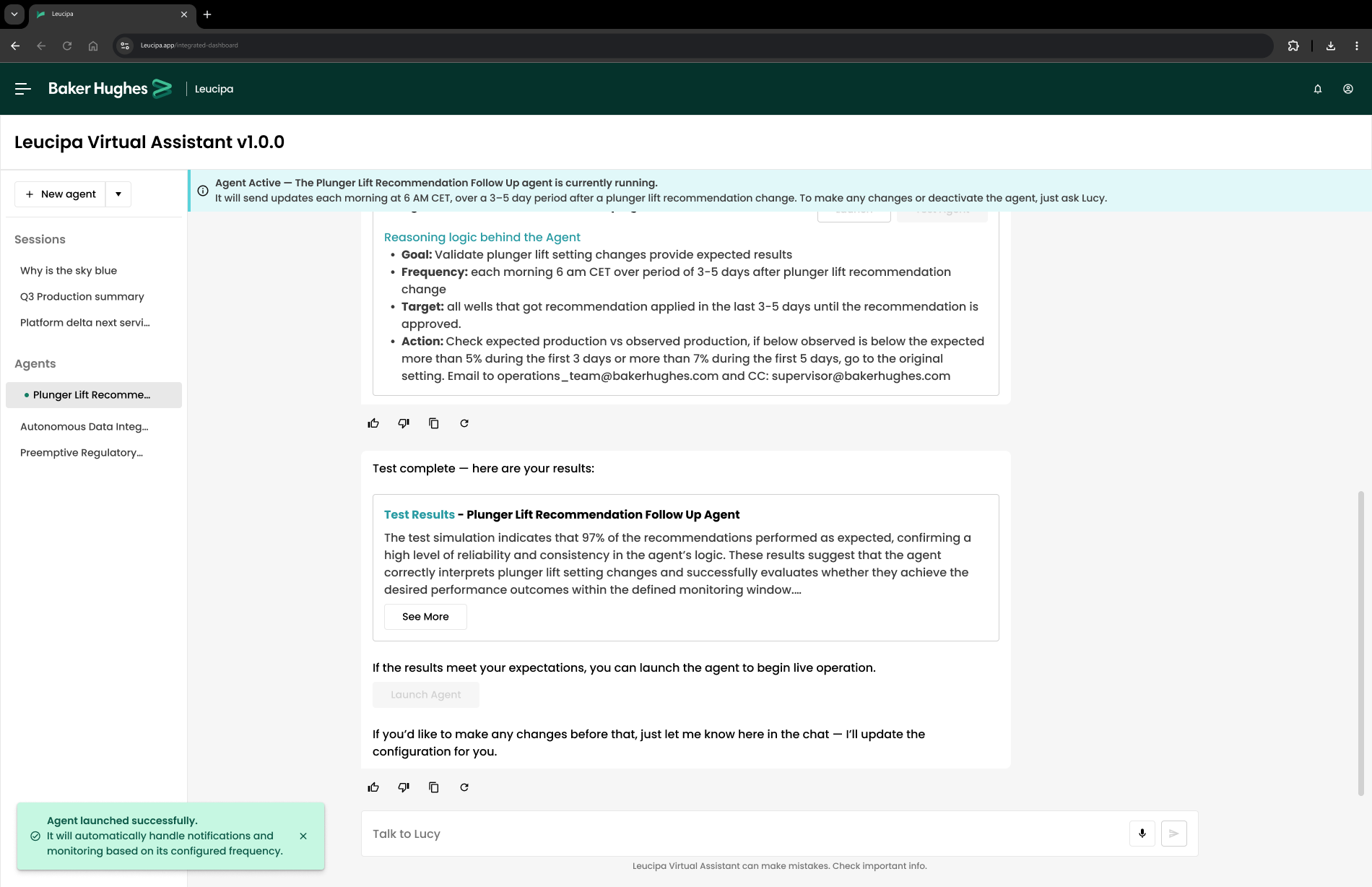Click the New agent button
Viewport: 1372px width, 887px height.
pos(61,194)
